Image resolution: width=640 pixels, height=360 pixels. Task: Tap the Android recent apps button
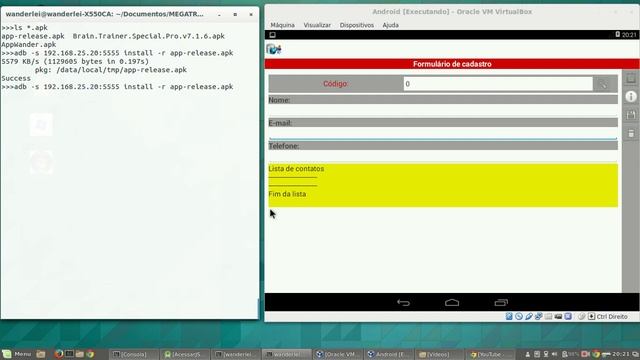(501, 302)
